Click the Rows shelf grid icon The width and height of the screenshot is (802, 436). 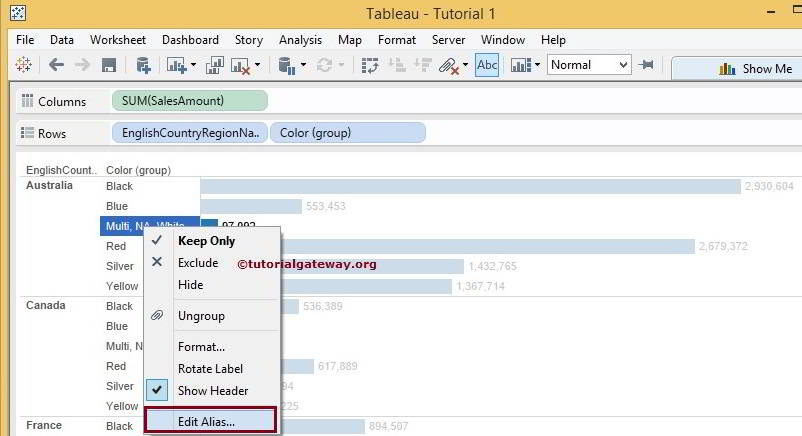point(27,133)
